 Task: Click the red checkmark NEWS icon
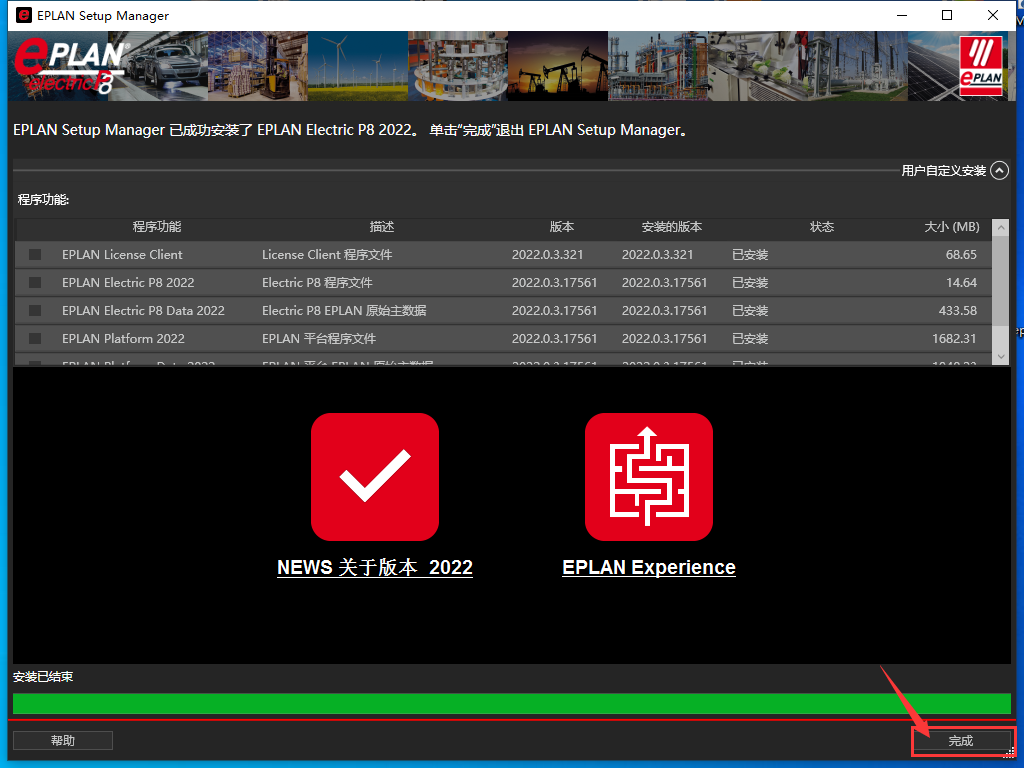375,477
